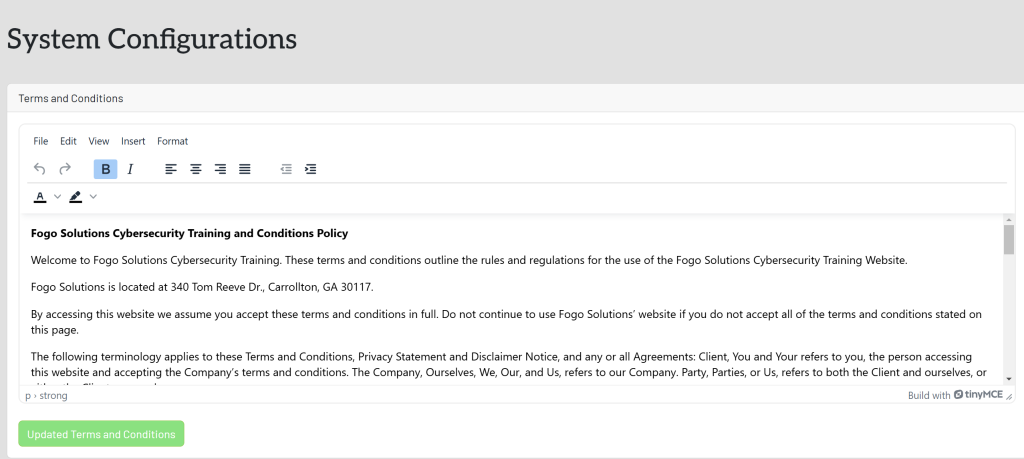Screen dimensions: 1024x459
Task: Toggle Italic formatting button
Action: pos(130,169)
